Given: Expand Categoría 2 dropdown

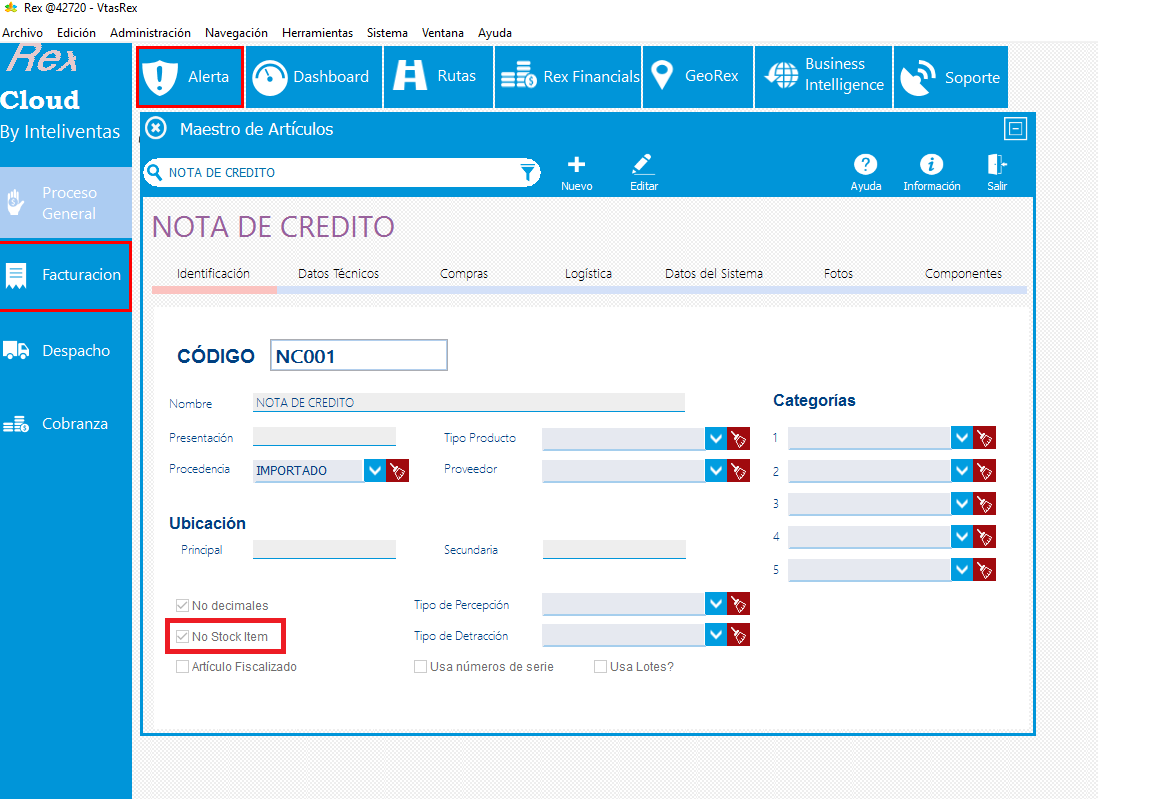Looking at the screenshot, I should click(x=962, y=471).
